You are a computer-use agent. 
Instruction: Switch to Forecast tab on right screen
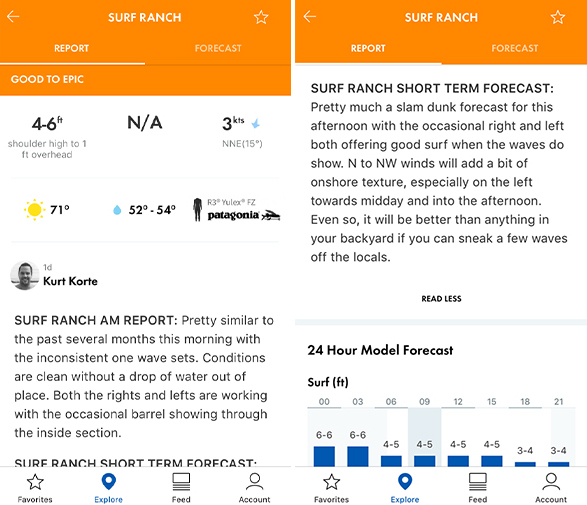click(514, 48)
